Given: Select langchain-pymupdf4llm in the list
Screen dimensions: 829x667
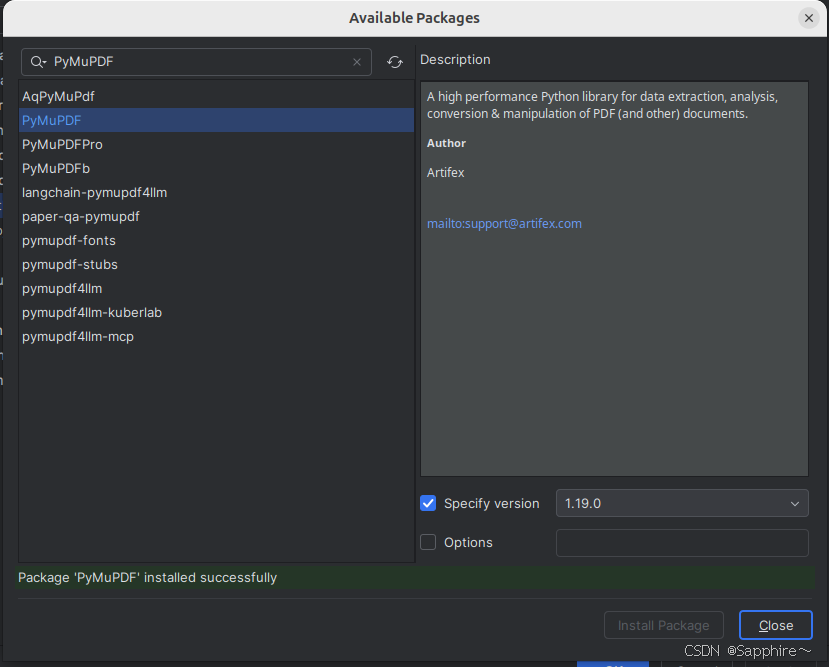Looking at the screenshot, I should (216, 192).
